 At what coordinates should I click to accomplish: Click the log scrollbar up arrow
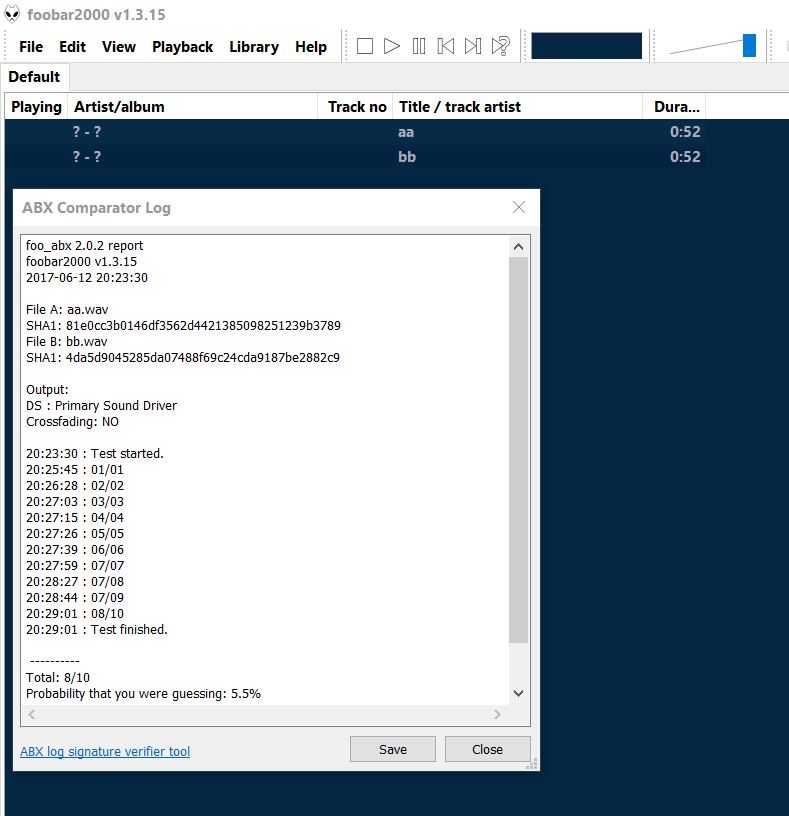tap(518, 247)
